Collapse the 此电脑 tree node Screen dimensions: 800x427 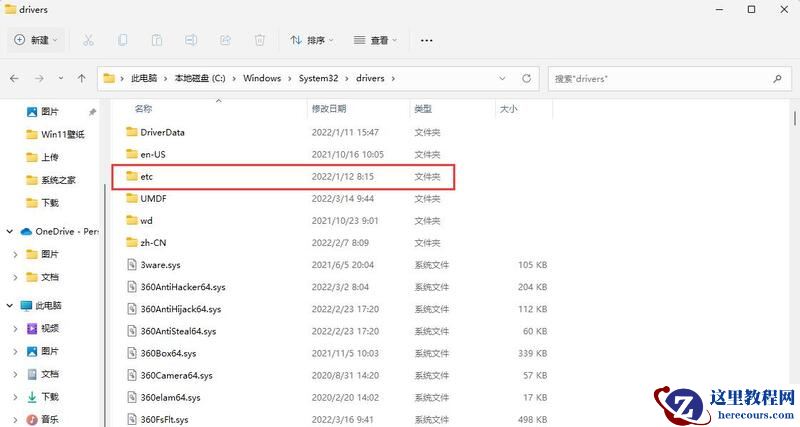coord(10,306)
